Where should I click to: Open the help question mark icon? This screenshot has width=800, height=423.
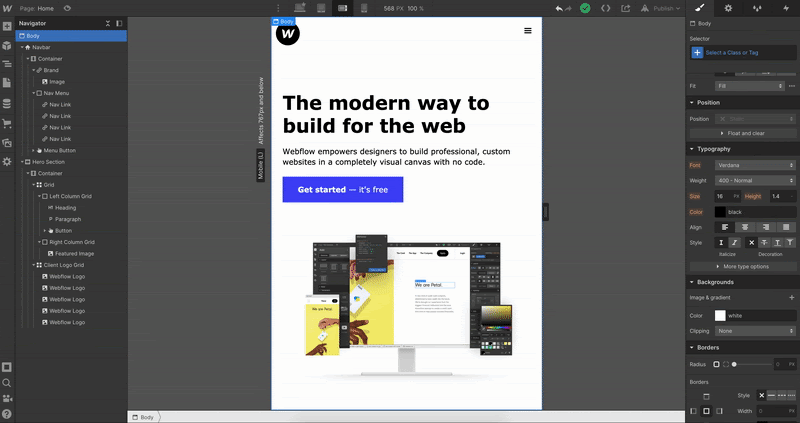[x=7, y=414]
